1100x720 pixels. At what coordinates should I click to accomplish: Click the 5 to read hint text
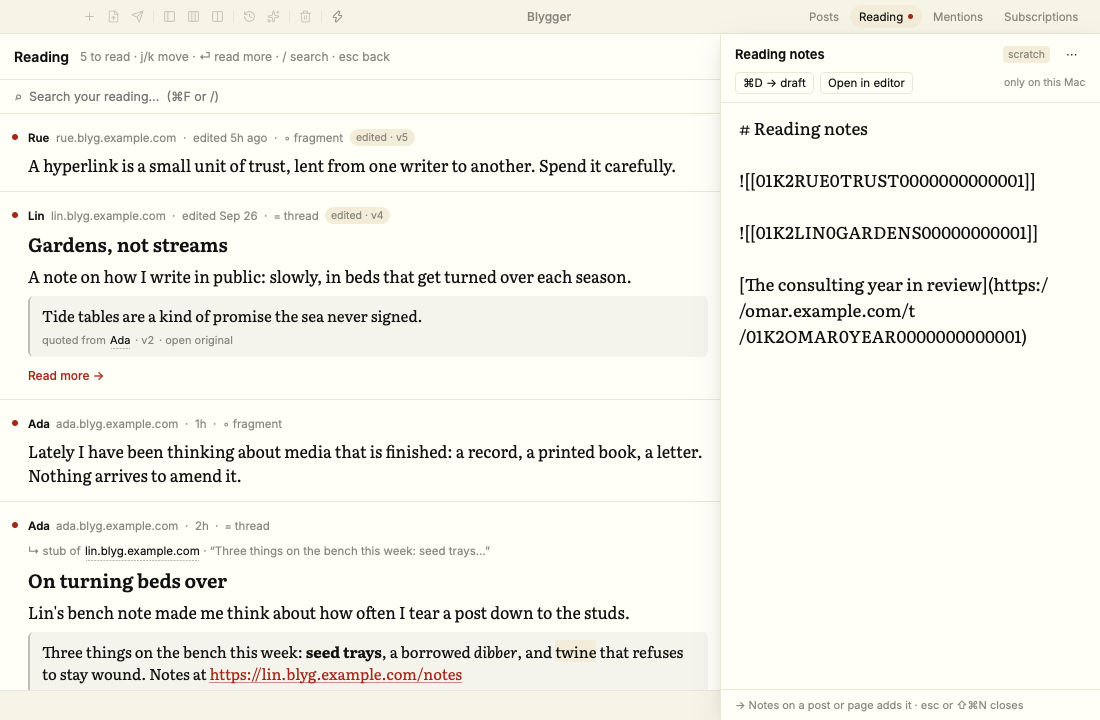tap(105, 57)
